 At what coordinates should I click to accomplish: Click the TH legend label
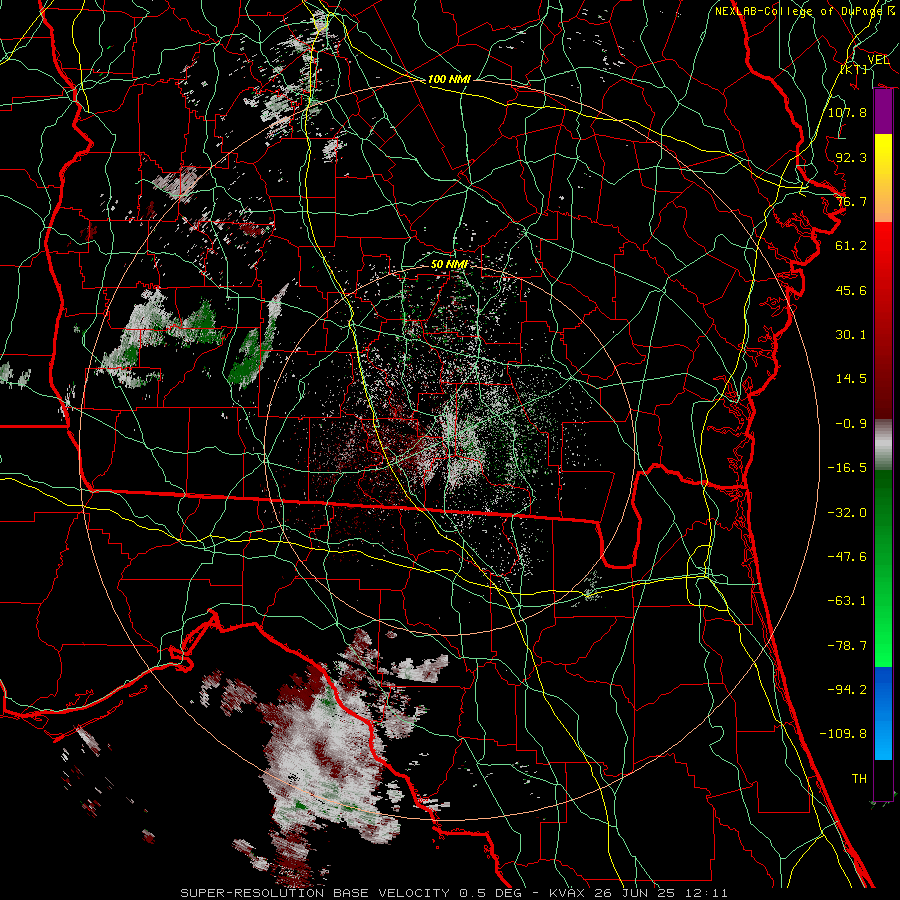point(859,779)
